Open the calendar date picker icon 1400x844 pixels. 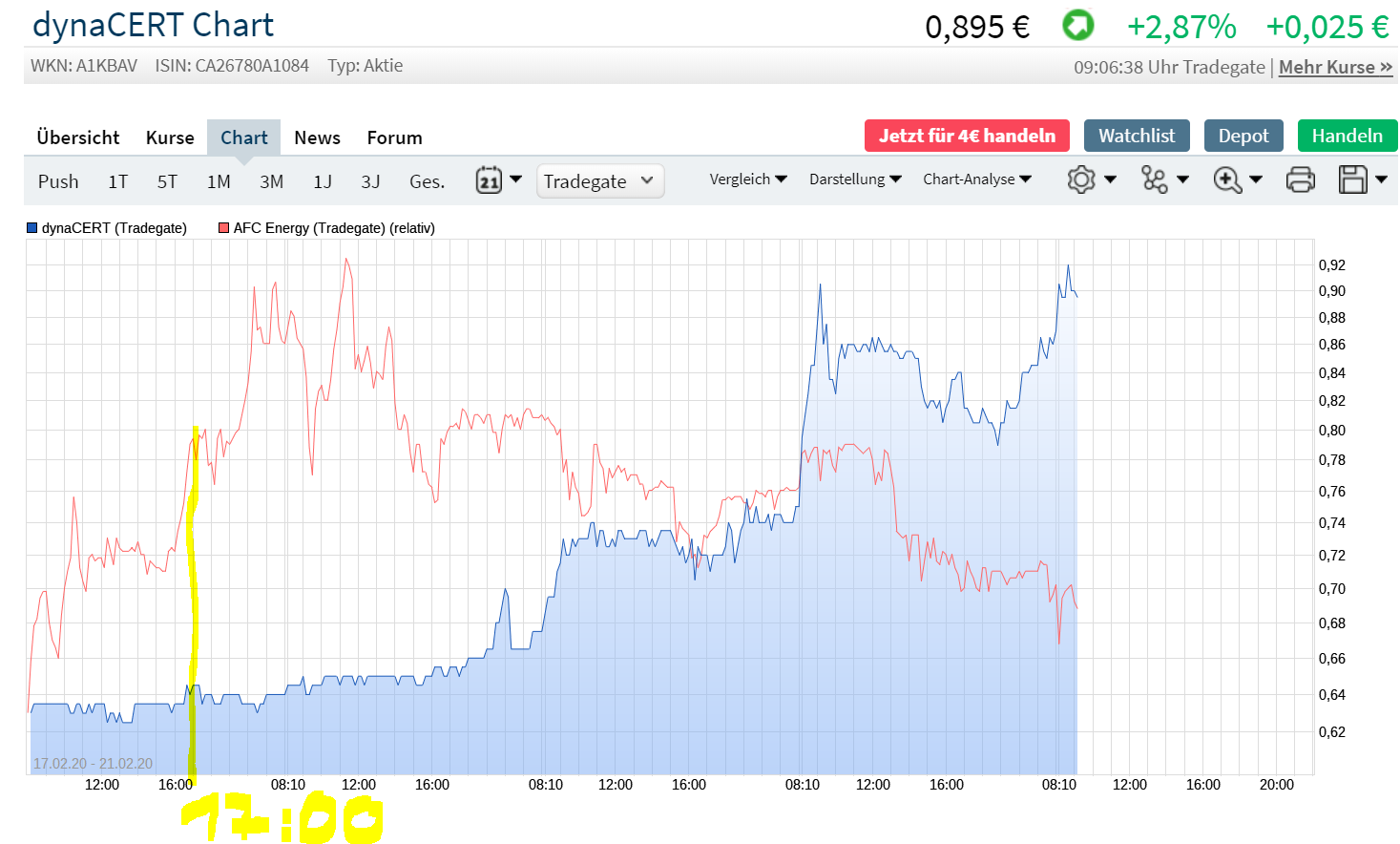[x=489, y=179]
